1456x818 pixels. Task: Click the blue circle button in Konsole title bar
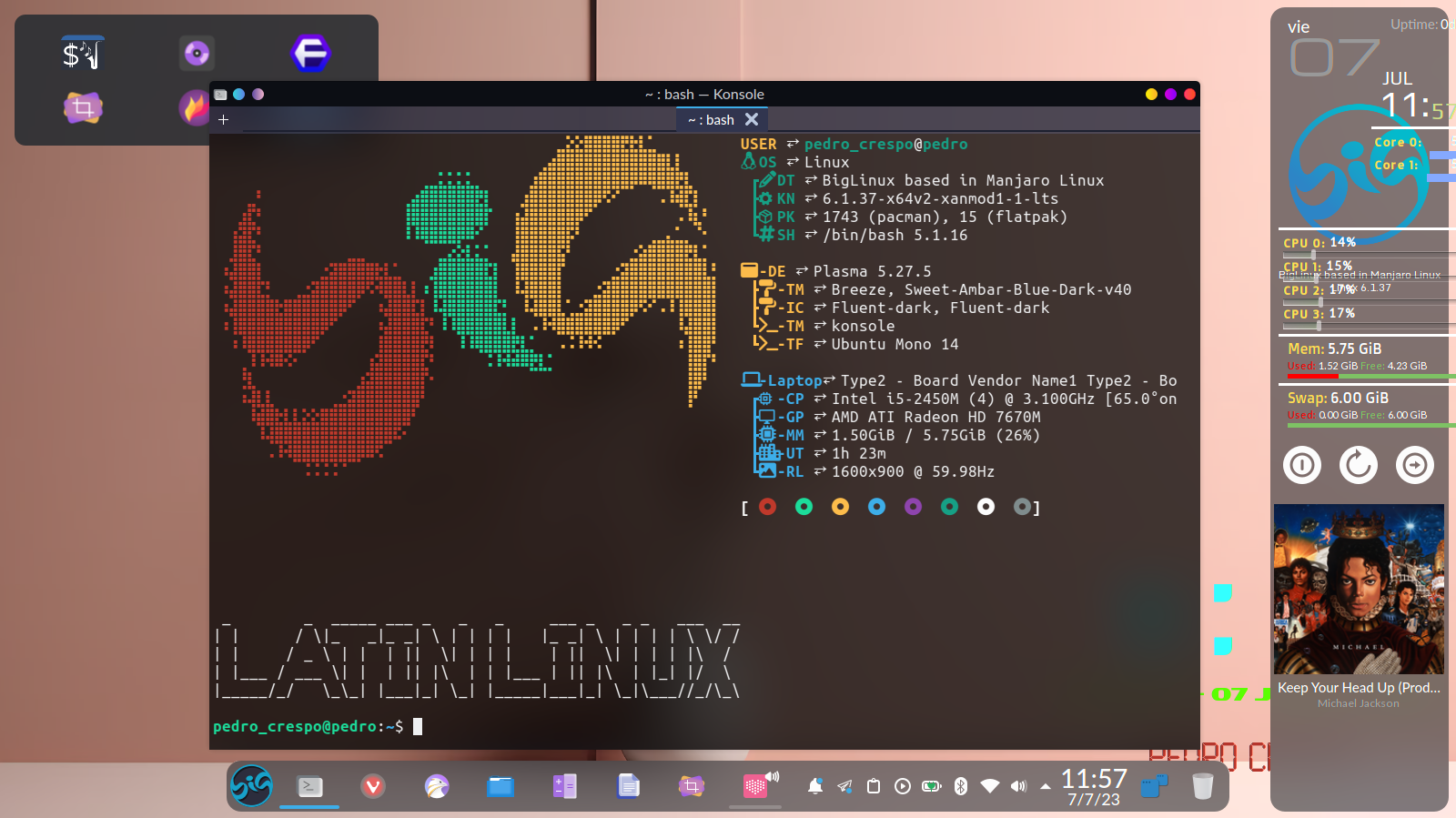238,94
